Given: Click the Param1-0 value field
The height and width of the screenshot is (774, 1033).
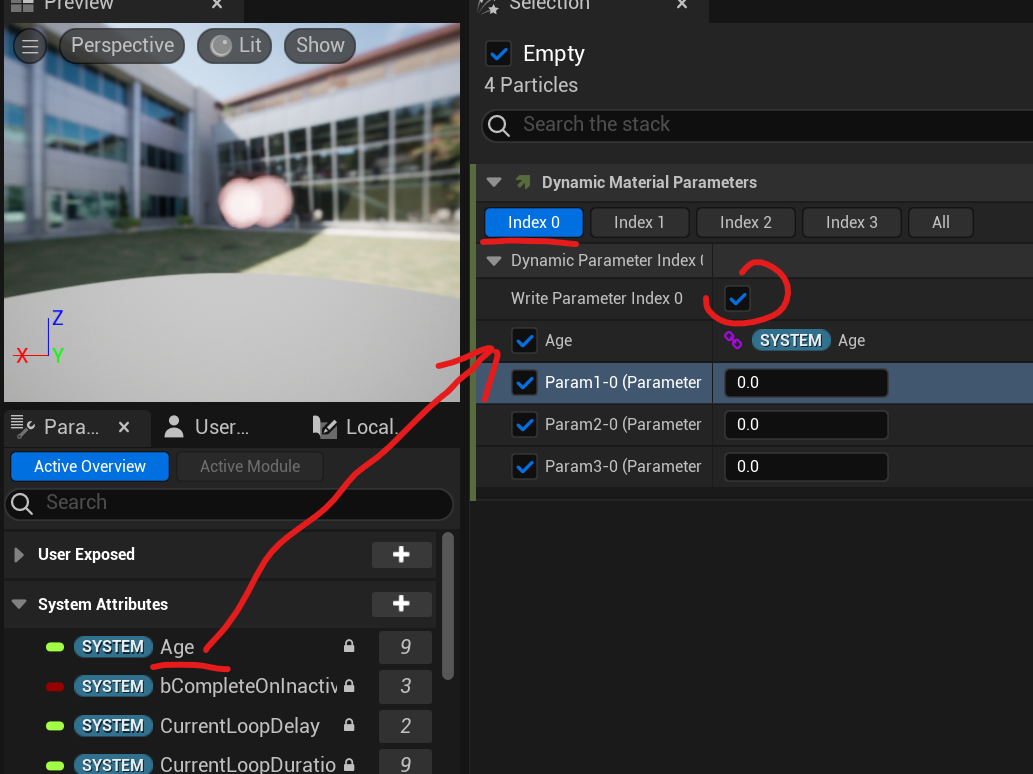Looking at the screenshot, I should (806, 383).
